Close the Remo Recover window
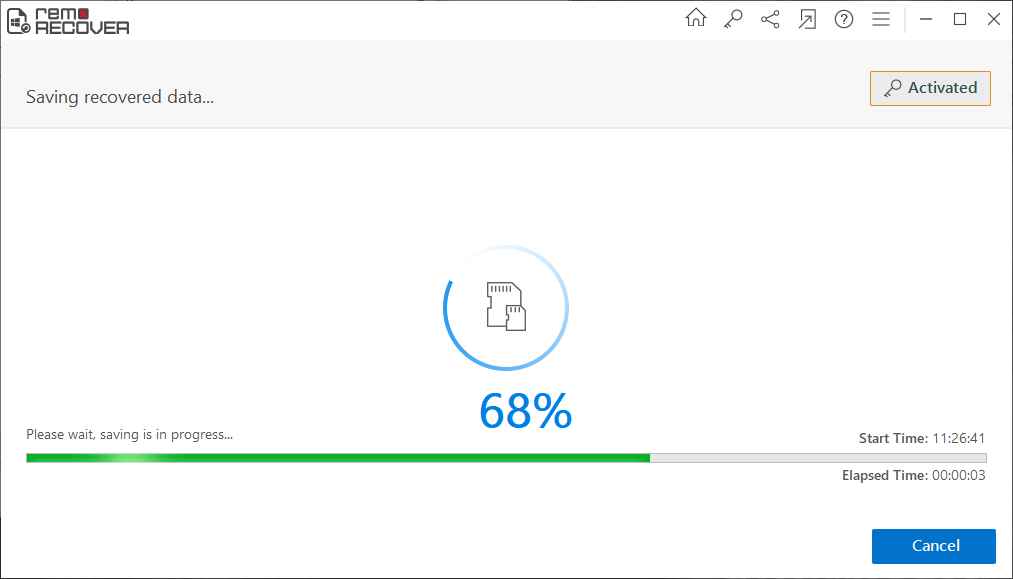This screenshot has width=1013, height=579. tap(994, 19)
